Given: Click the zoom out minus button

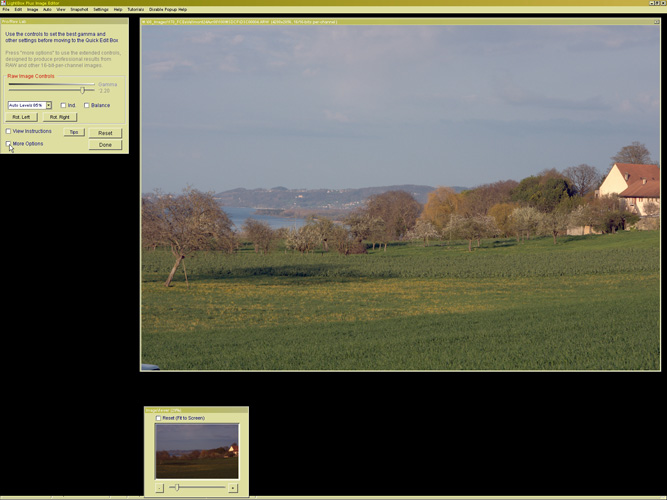Looking at the screenshot, I should 159,488.
